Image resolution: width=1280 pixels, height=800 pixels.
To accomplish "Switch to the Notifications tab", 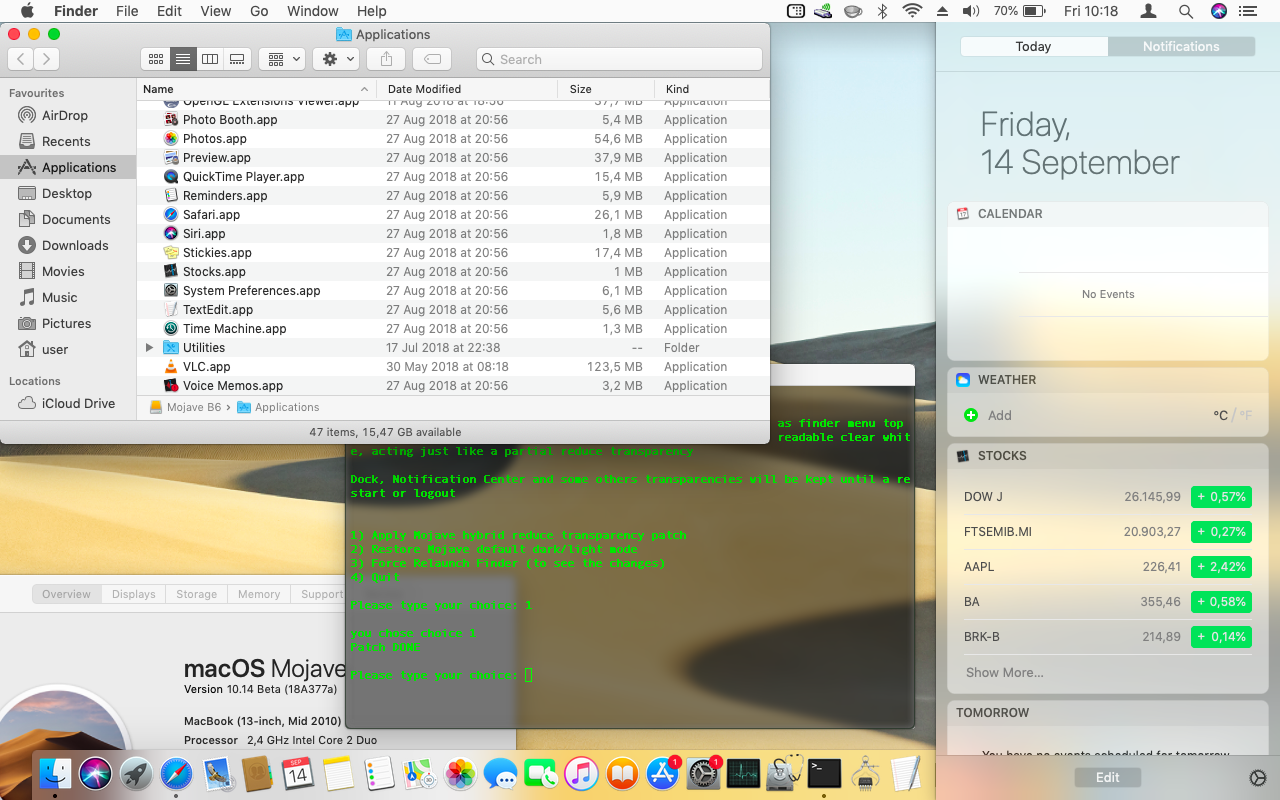I will pos(1181,47).
